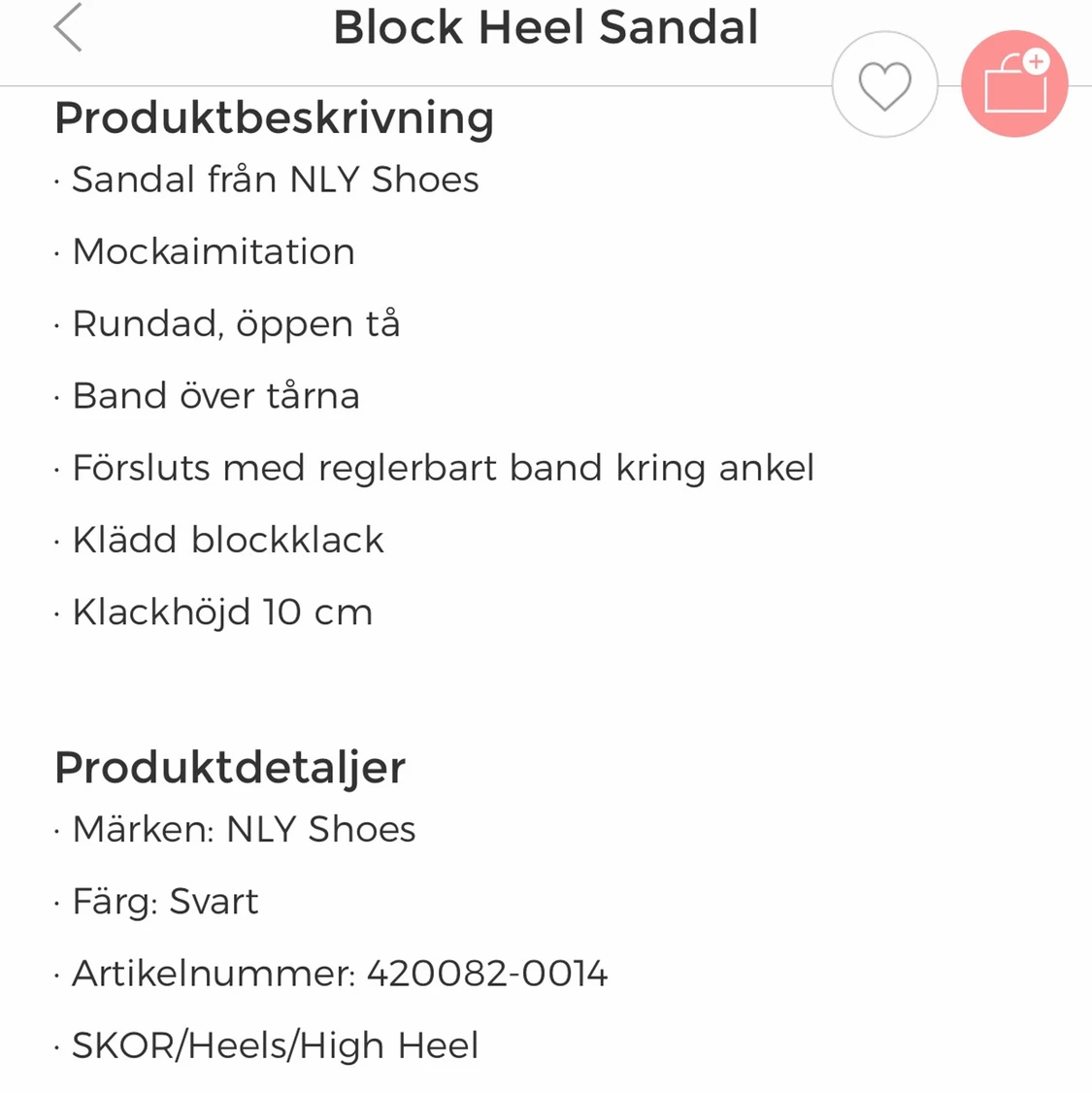1092x1093 pixels.
Task: Tap the Mockaimitation bullet text
Action: click(214, 251)
